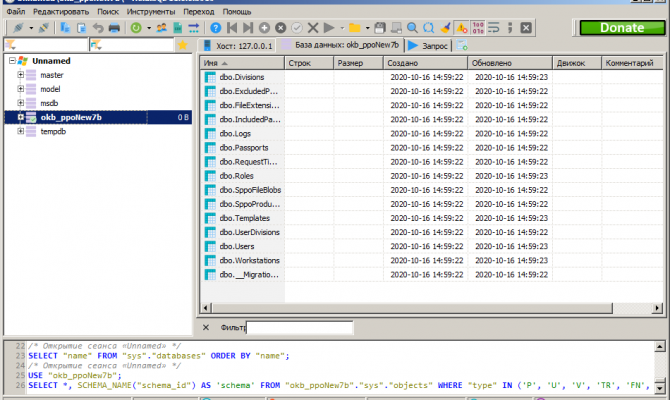The height and width of the screenshot is (400, 670).
Task: Expand the msdb database node
Action: [21, 103]
